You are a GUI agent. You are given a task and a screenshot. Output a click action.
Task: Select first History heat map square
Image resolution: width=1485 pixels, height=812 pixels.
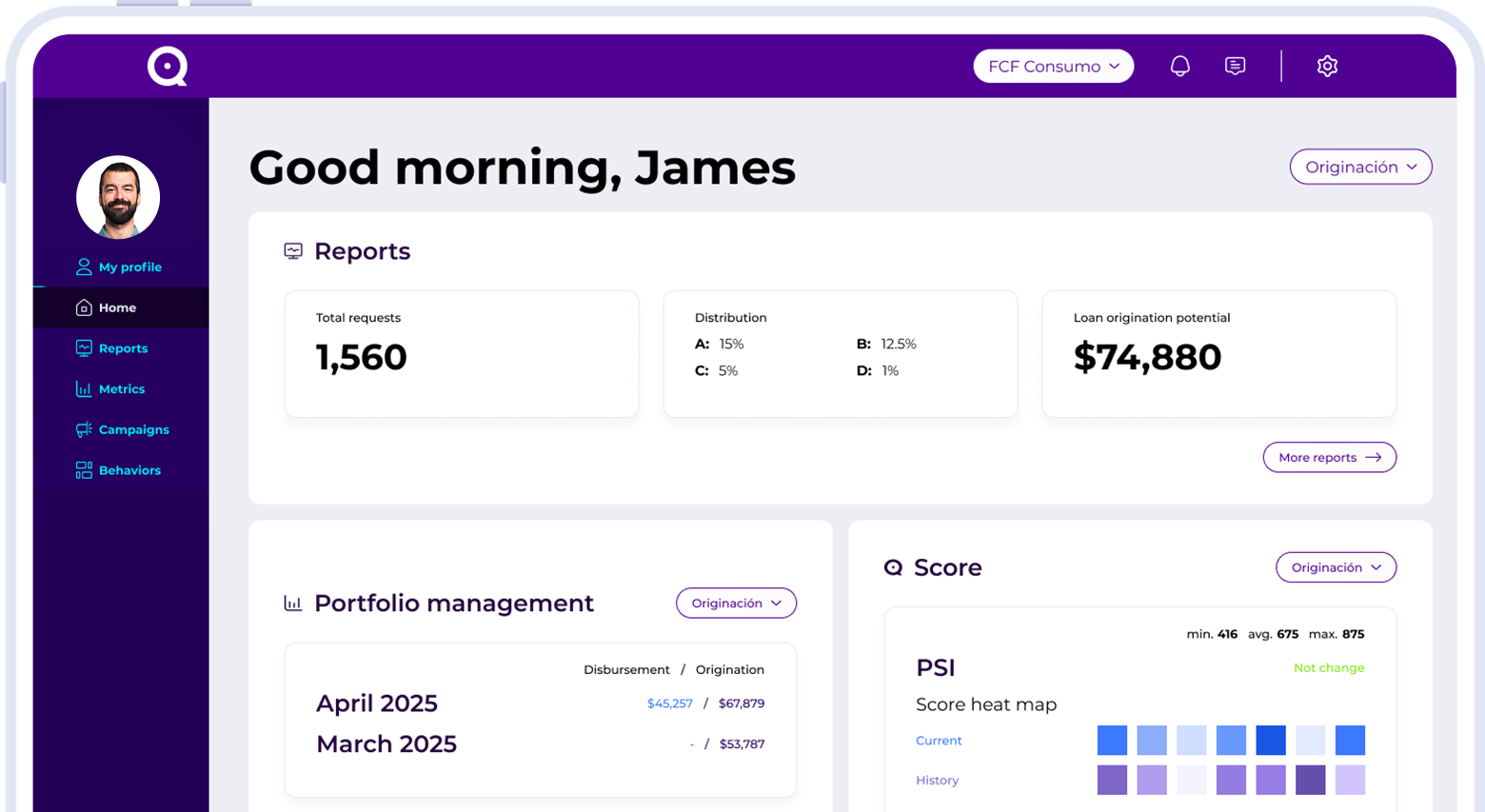(x=1112, y=780)
